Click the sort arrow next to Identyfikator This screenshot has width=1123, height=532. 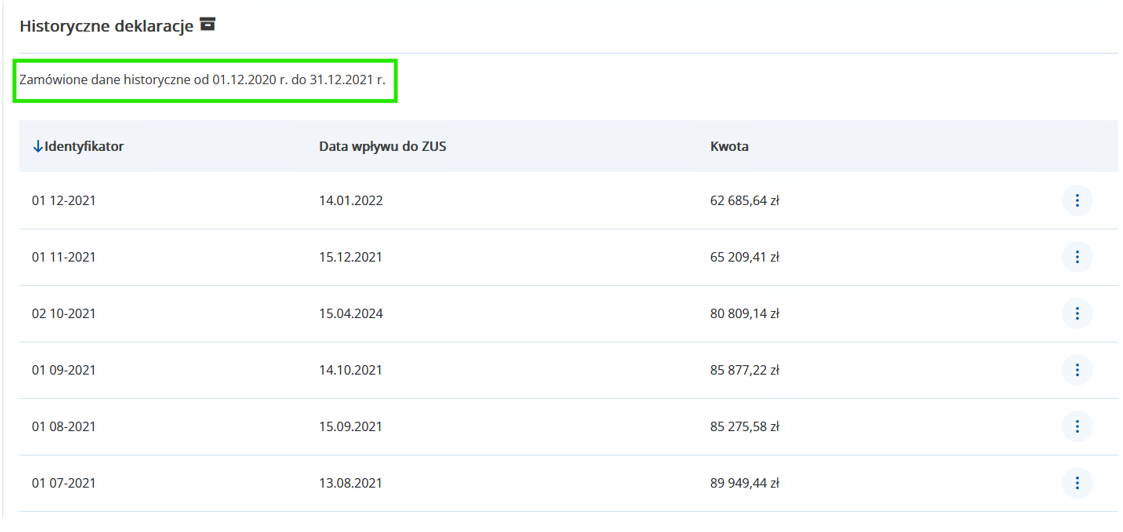(x=38, y=147)
